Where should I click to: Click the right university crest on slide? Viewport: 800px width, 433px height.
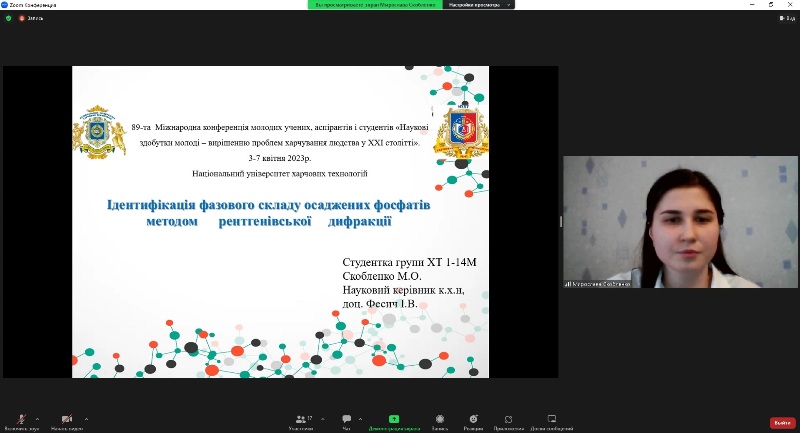461,133
